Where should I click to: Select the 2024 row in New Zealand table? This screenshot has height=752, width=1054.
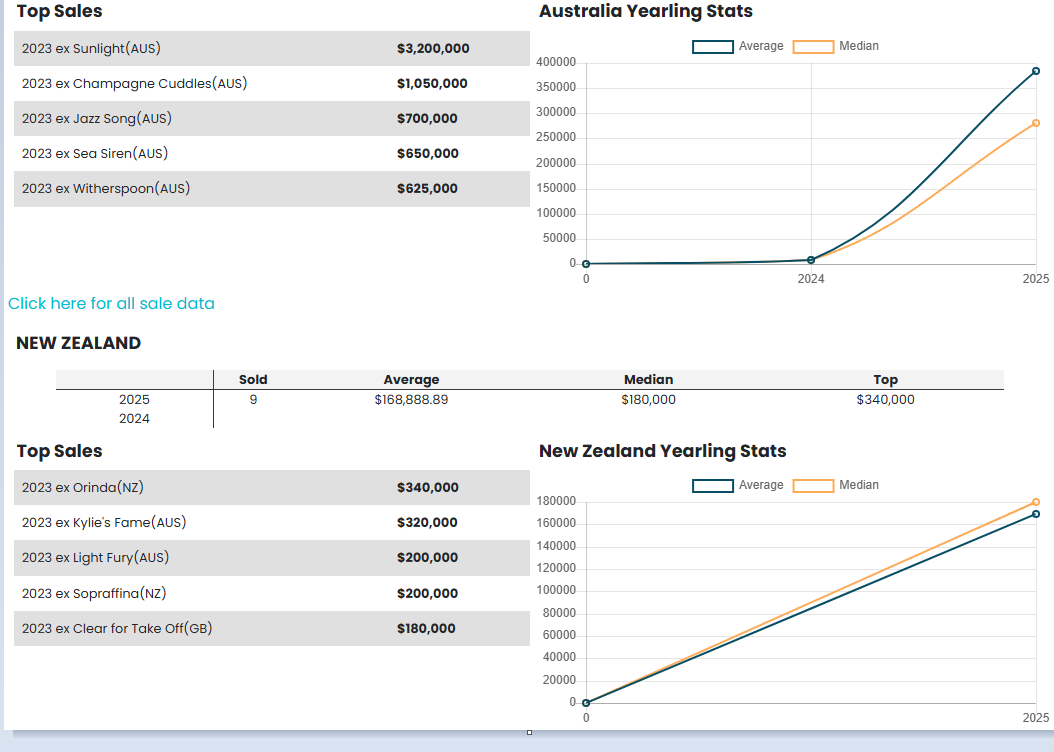[134, 418]
